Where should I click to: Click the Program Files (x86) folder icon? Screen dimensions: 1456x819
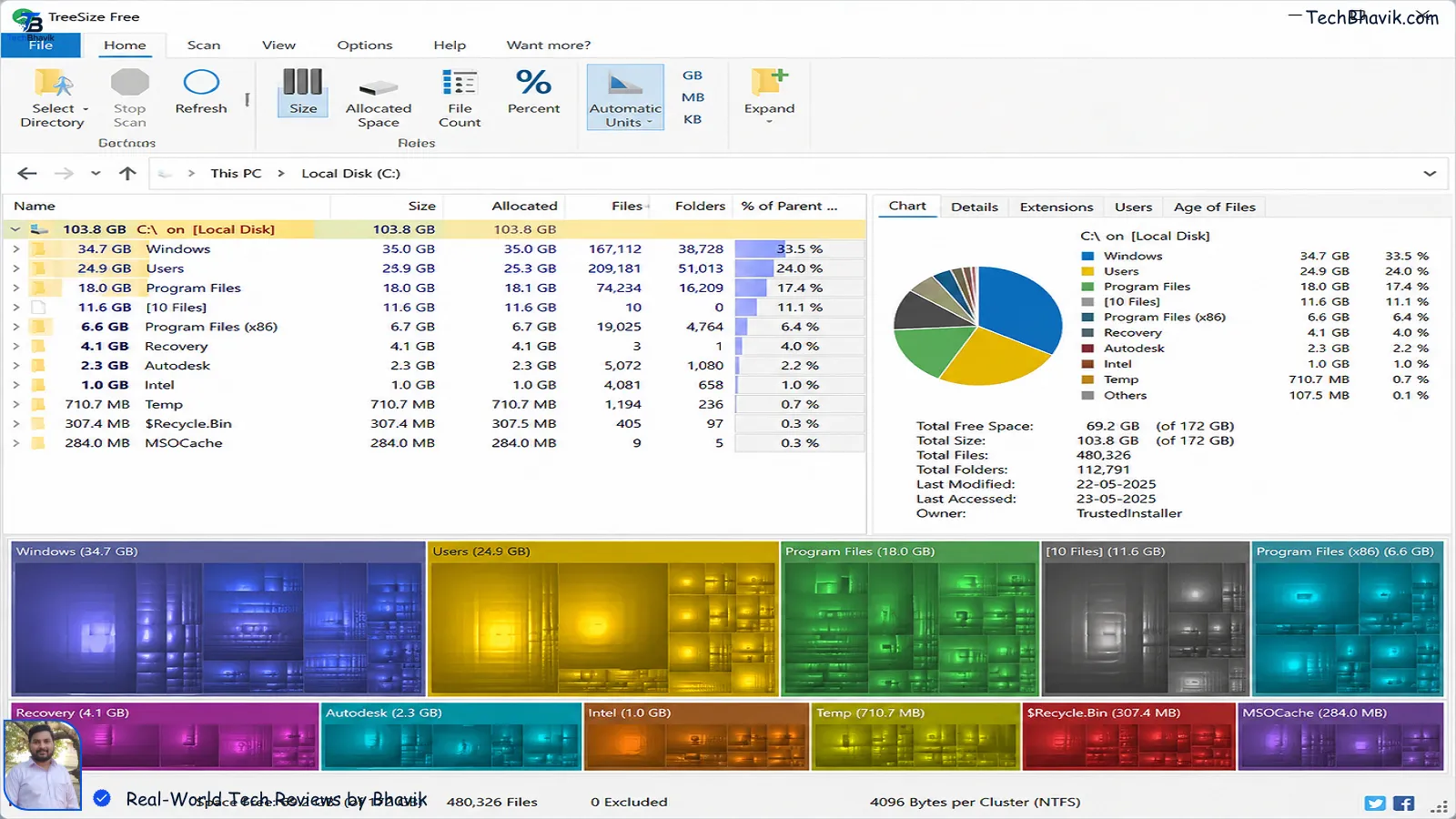pyautogui.click(x=38, y=327)
